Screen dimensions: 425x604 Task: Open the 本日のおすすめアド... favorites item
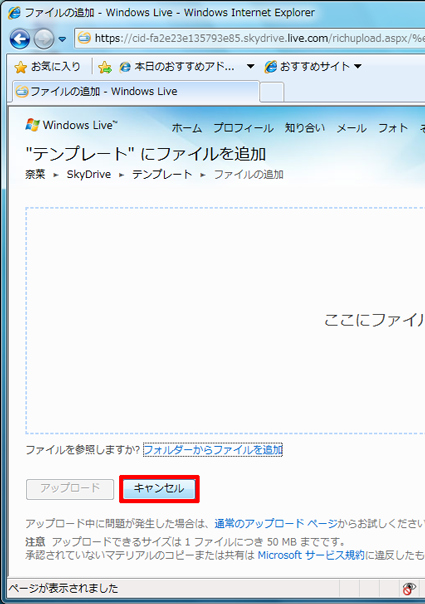[x=177, y=67]
